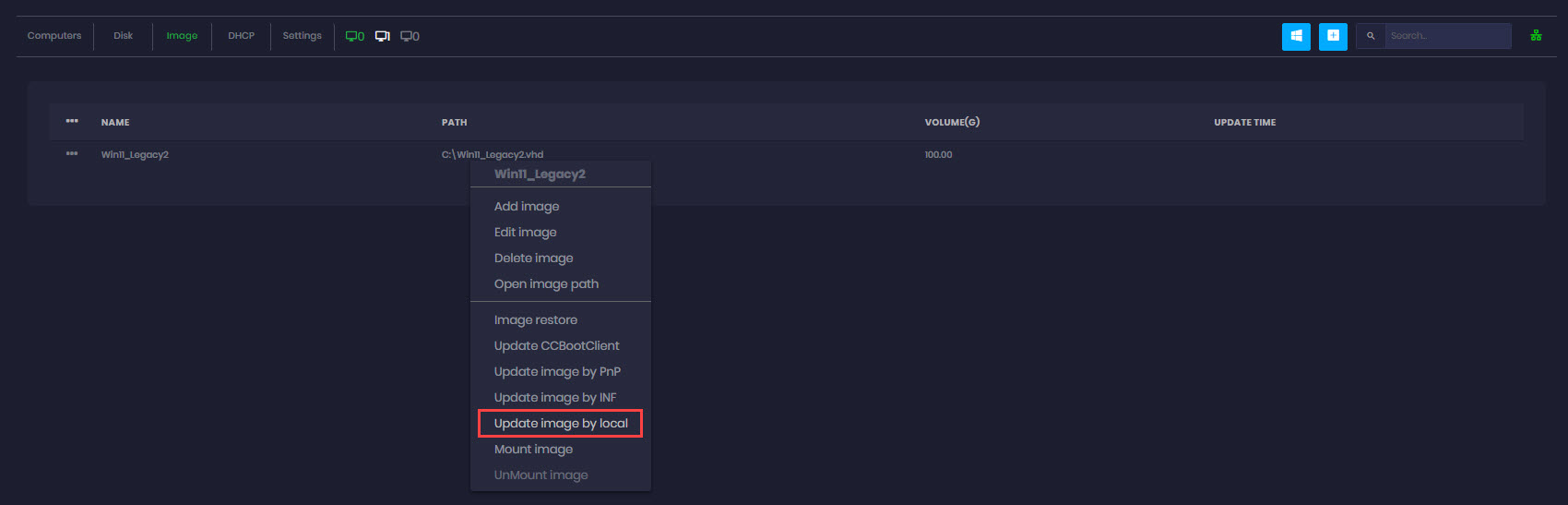Click the green online computers counter icon
1568x505 pixels.
click(x=354, y=36)
